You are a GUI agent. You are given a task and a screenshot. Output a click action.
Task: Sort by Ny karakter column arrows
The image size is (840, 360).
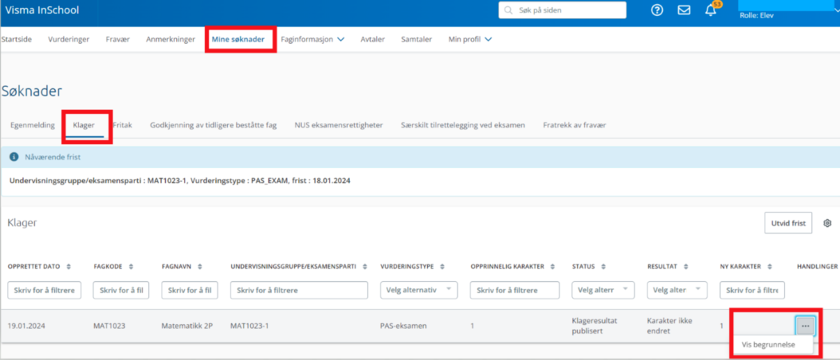771,267
